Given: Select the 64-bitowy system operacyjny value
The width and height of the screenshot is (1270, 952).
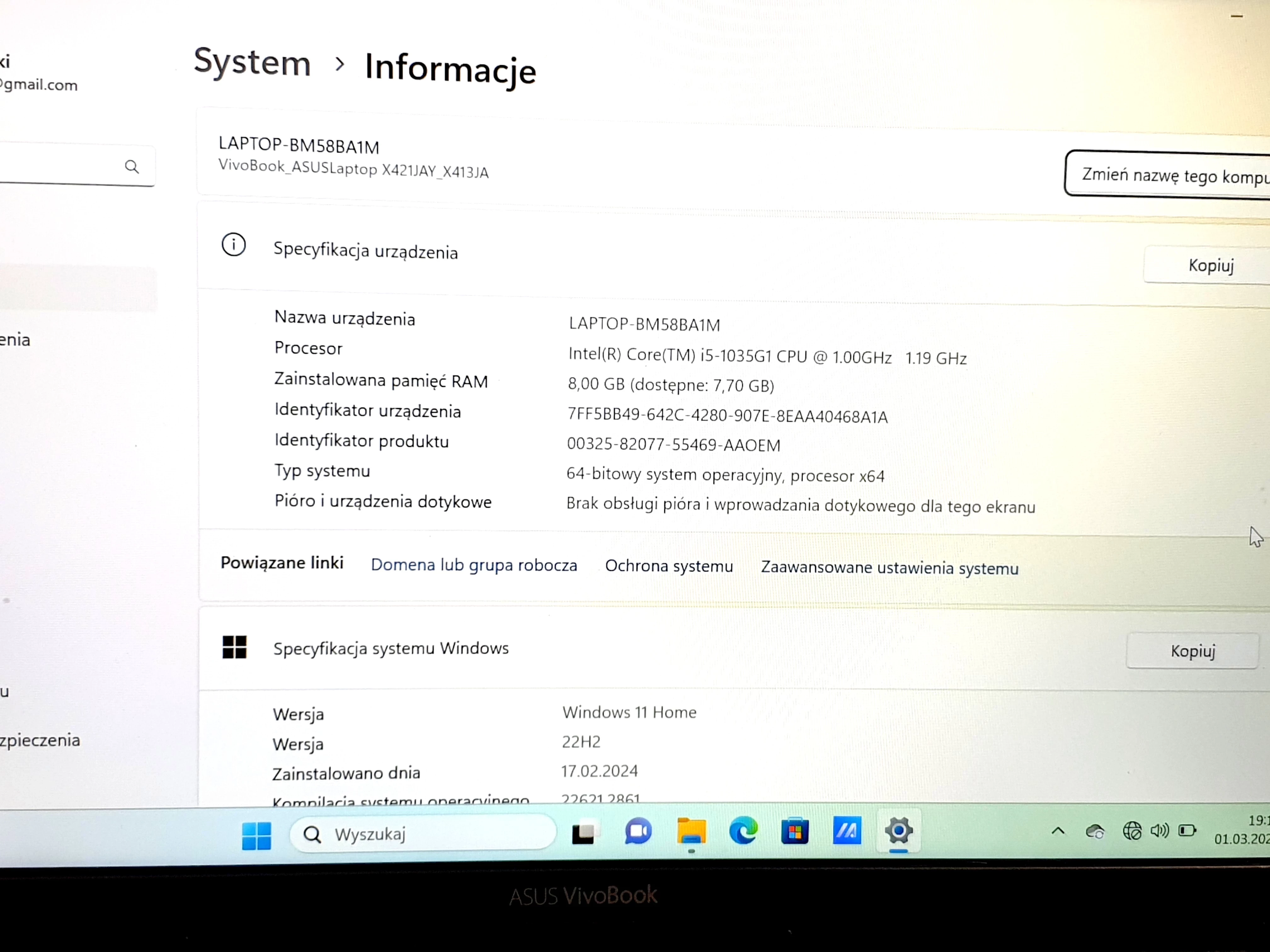Looking at the screenshot, I should point(725,474).
